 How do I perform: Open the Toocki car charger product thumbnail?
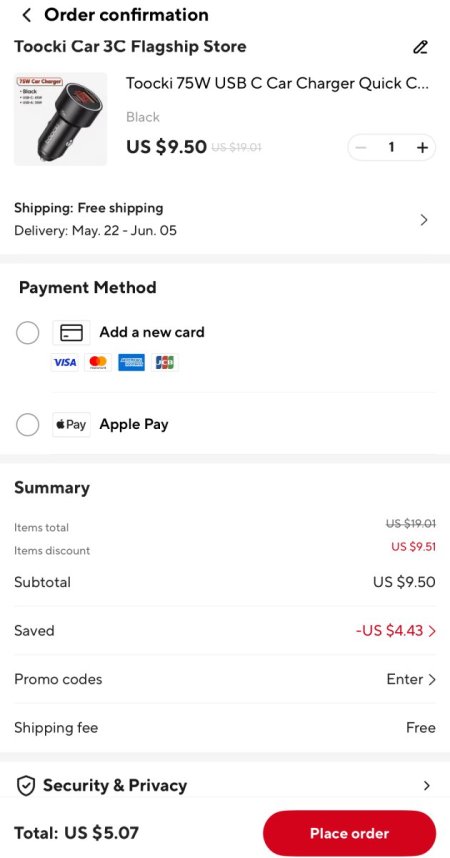(x=60, y=119)
